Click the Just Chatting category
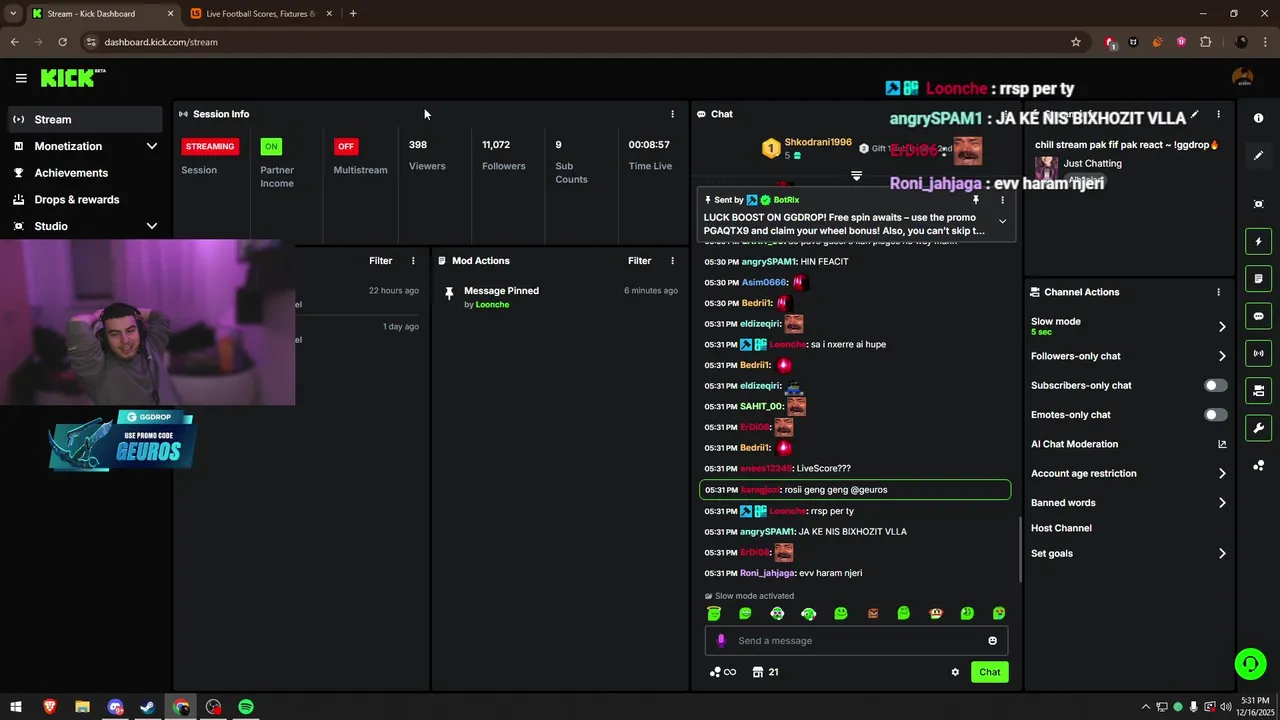 [x=1093, y=163]
